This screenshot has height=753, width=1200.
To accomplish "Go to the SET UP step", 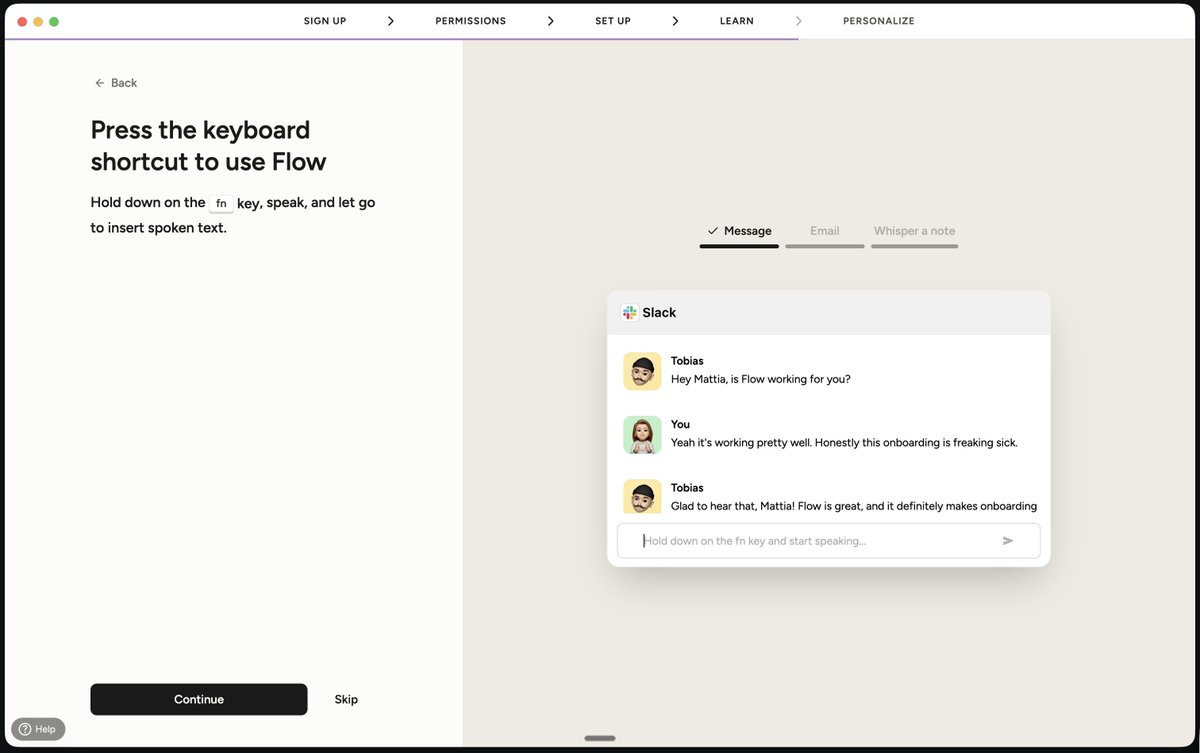I will click(x=612, y=21).
